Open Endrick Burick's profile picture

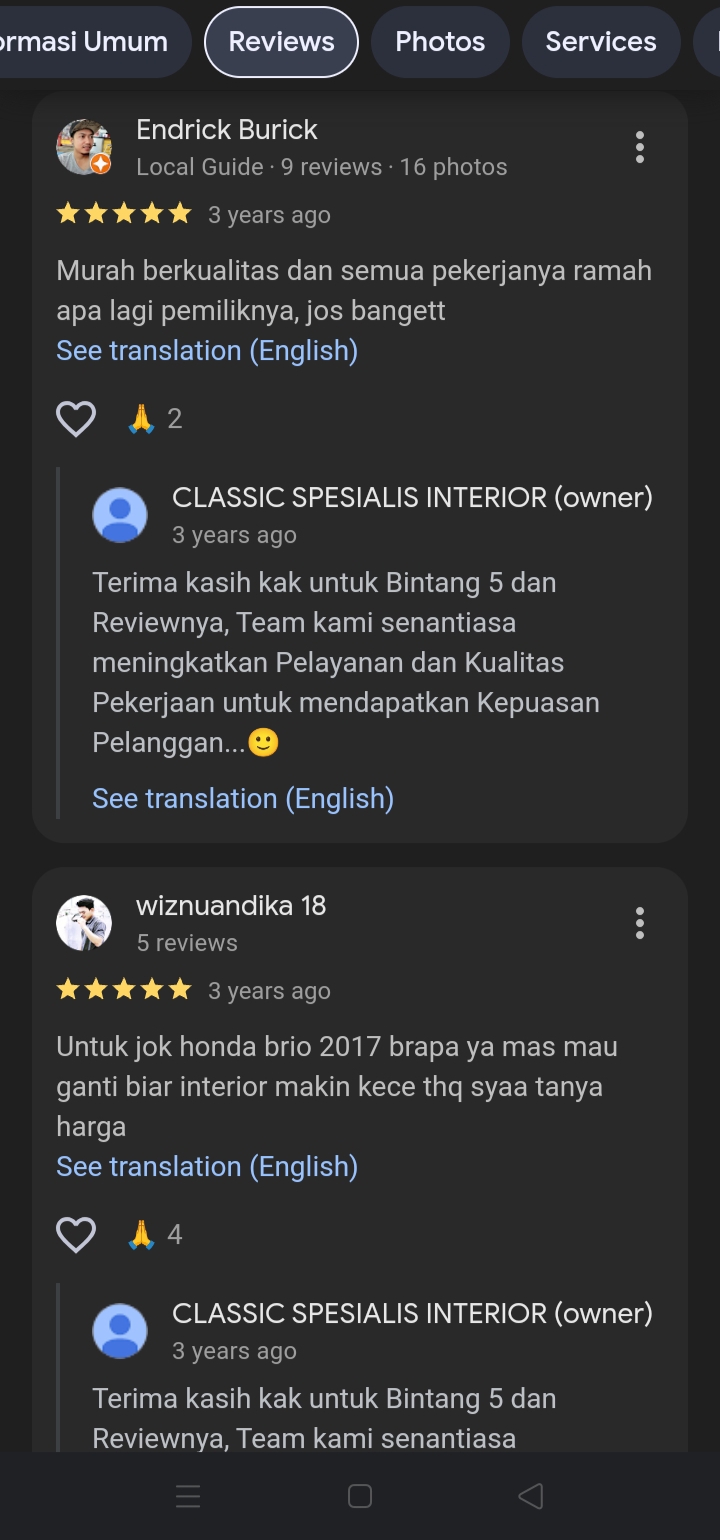[84, 147]
